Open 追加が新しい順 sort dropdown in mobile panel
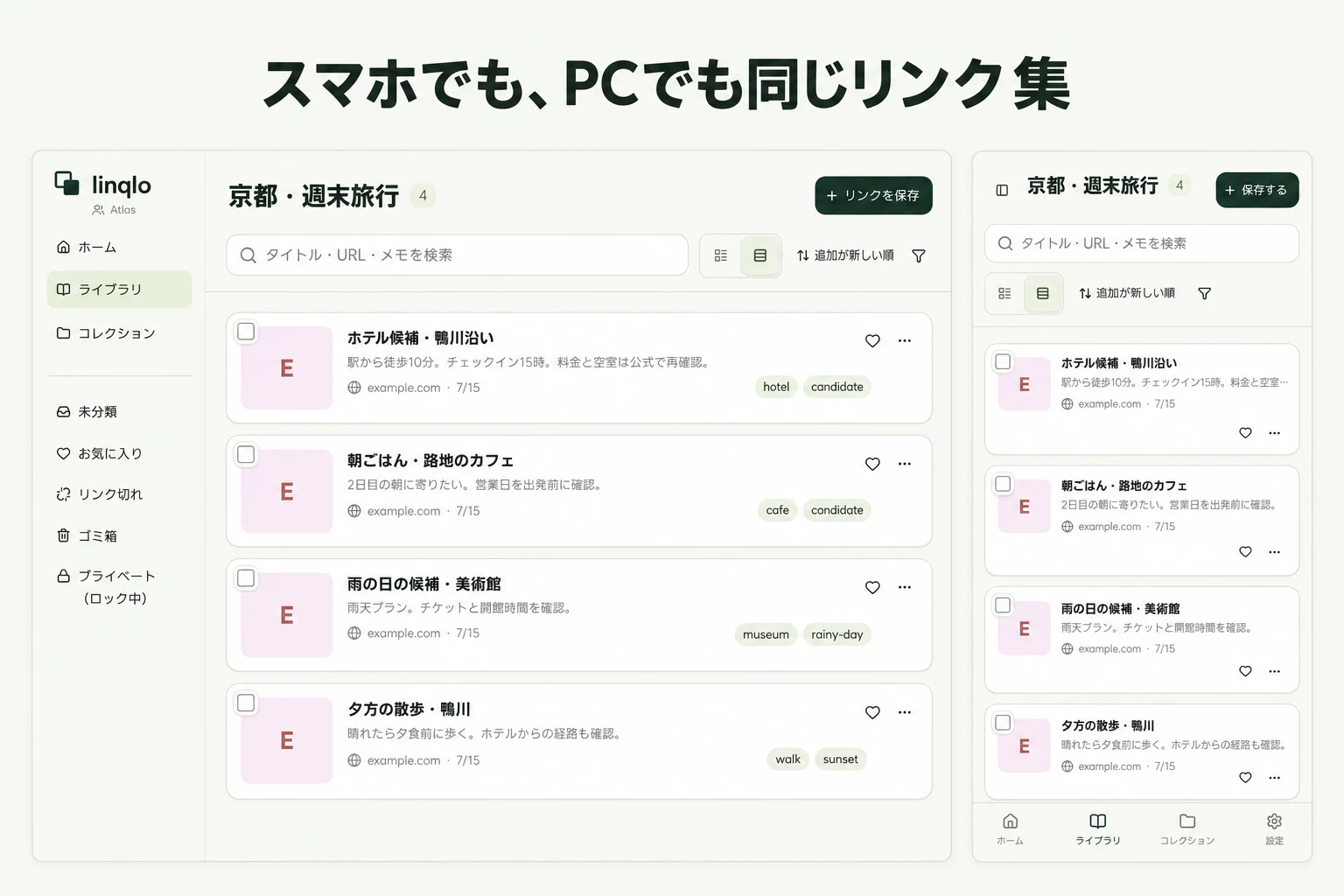Screen dimensions: 1344x896 (x=1127, y=293)
